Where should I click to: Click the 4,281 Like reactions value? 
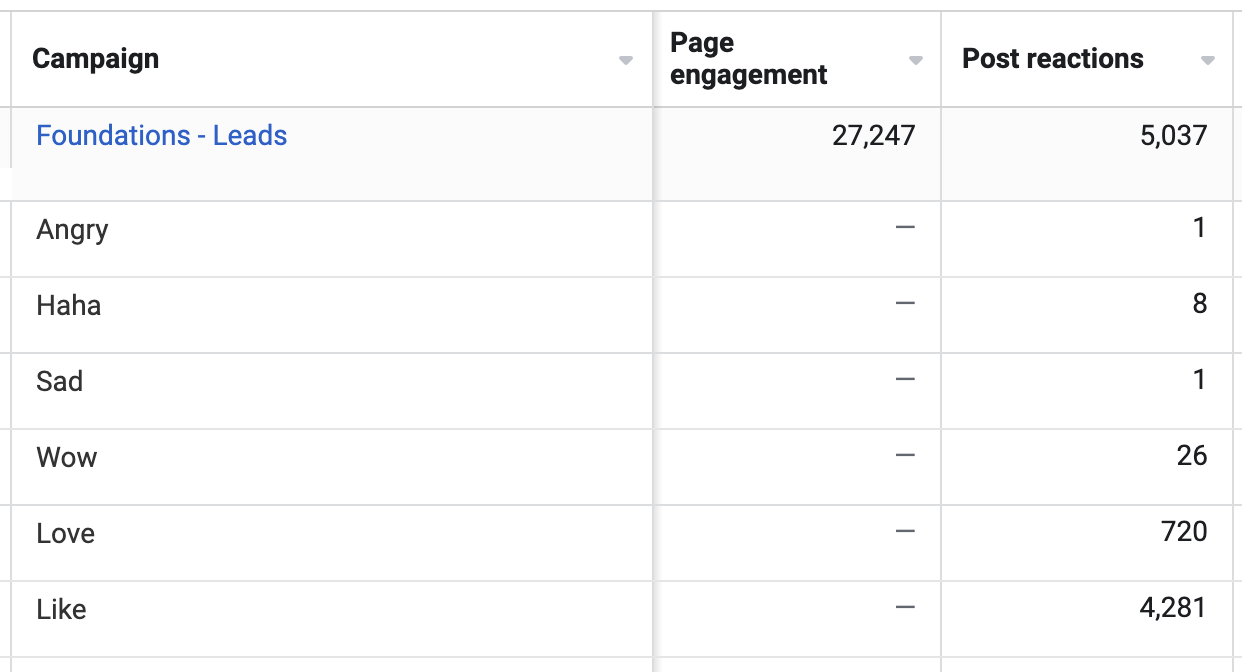click(1174, 608)
